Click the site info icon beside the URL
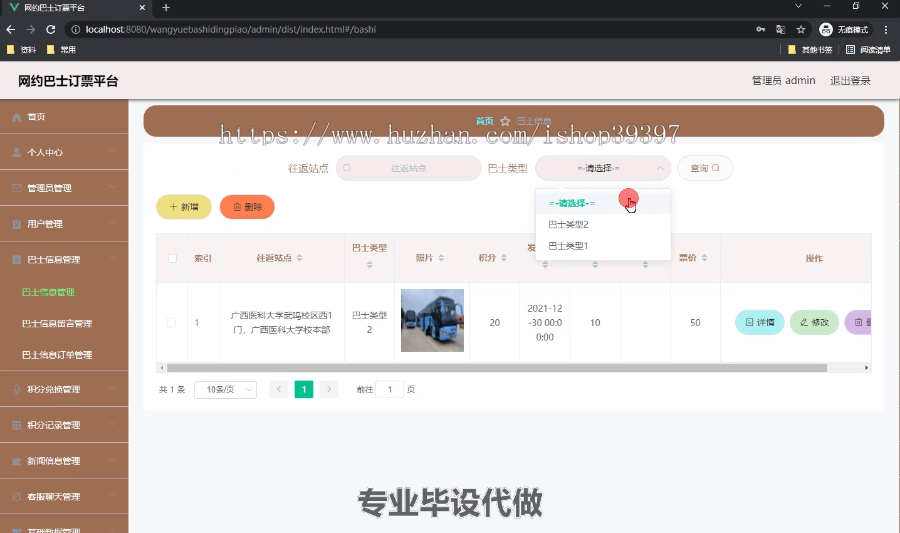This screenshot has height=533, width=900. coord(75,29)
